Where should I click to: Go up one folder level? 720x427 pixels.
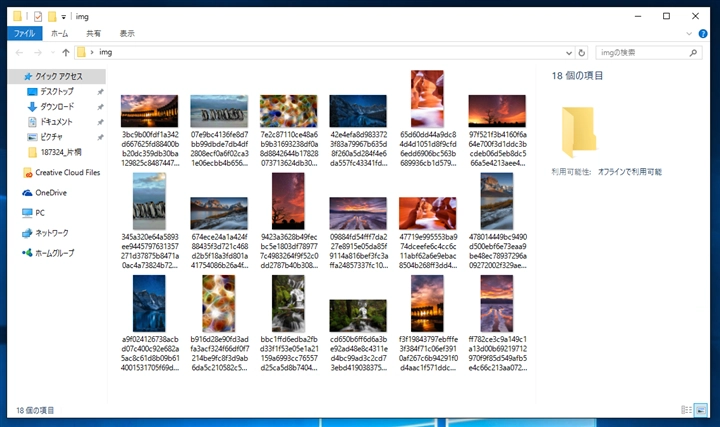point(66,53)
